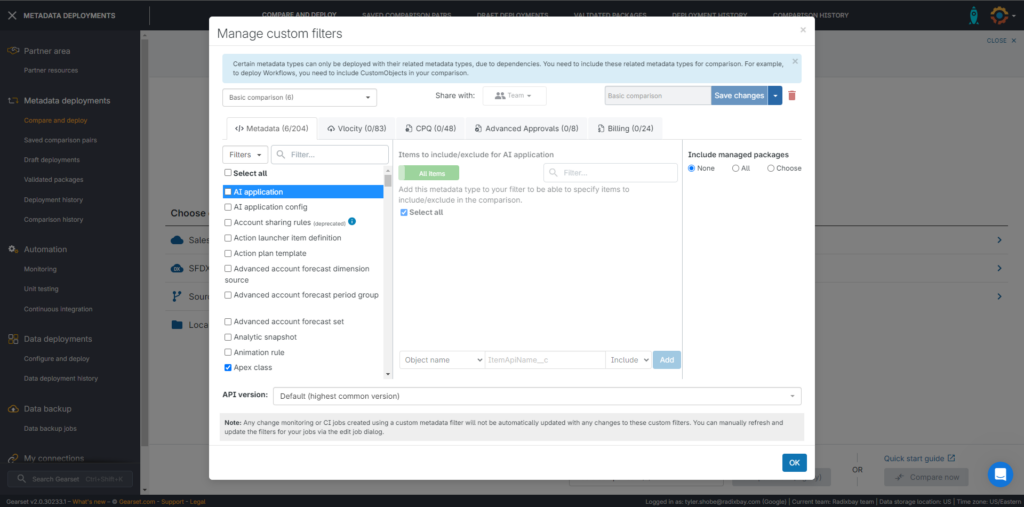The height and width of the screenshot is (507, 1024).
Task: Open the Include/exclude dropdown
Action: [x=628, y=360]
